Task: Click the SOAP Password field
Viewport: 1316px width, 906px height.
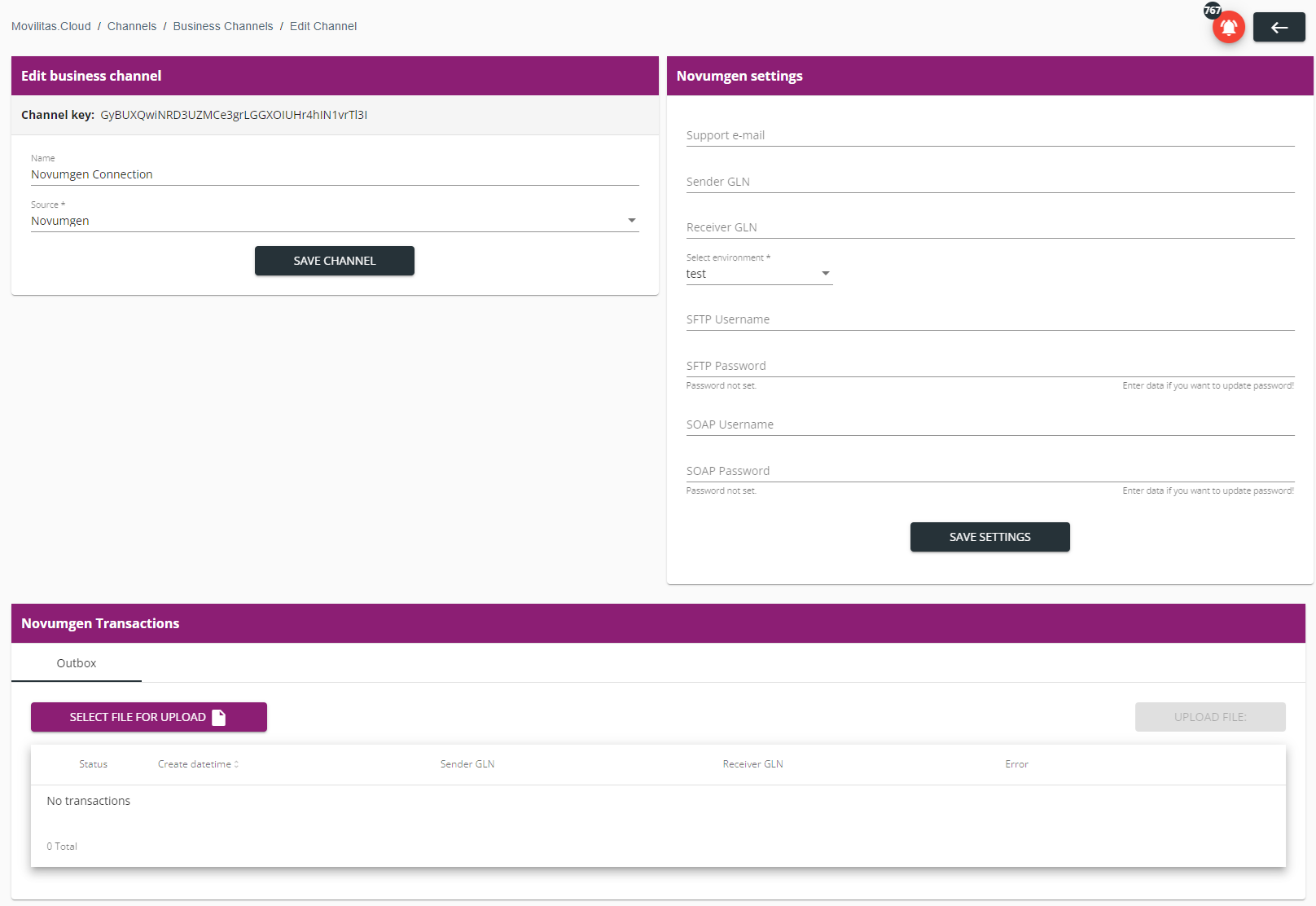Action: coord(990,471)
